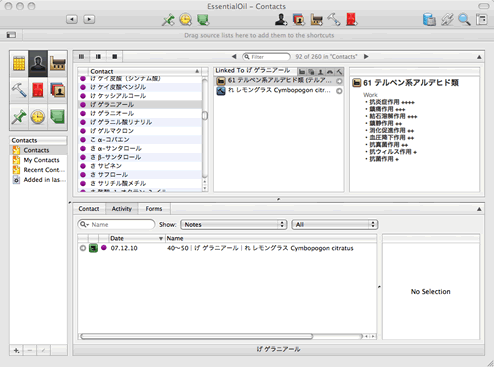Select Recent Cont... source list
The height and width of the screenshot is (367, 494).
(38, 170)
